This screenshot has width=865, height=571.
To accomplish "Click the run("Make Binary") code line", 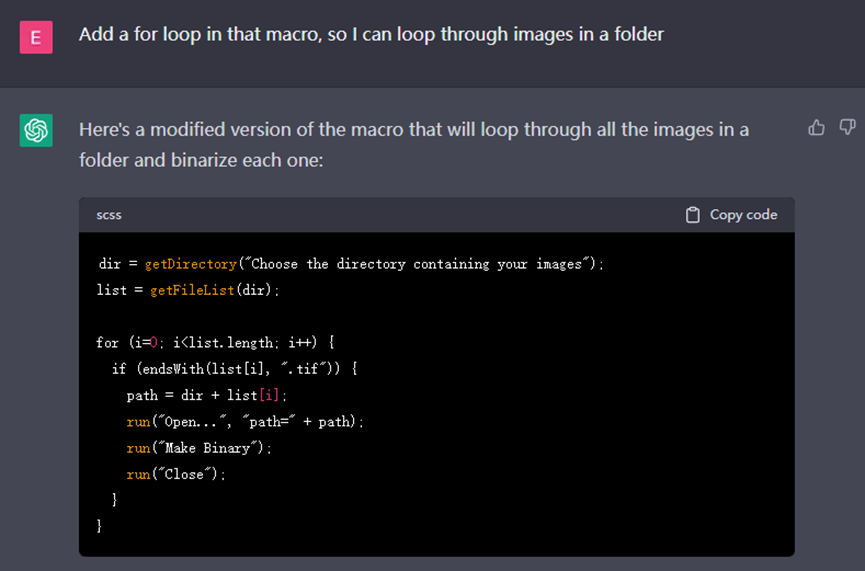I will (x=199, y=448).
